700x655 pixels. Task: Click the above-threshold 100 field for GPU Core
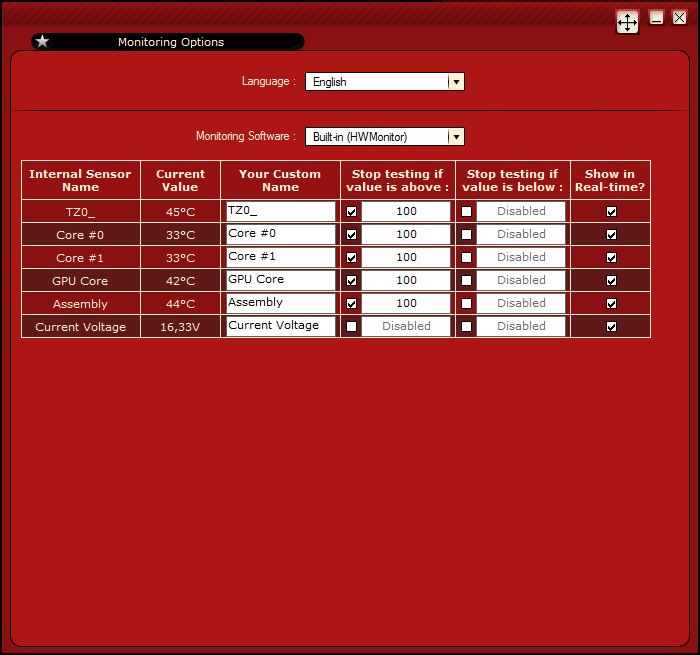click(406, 280)
